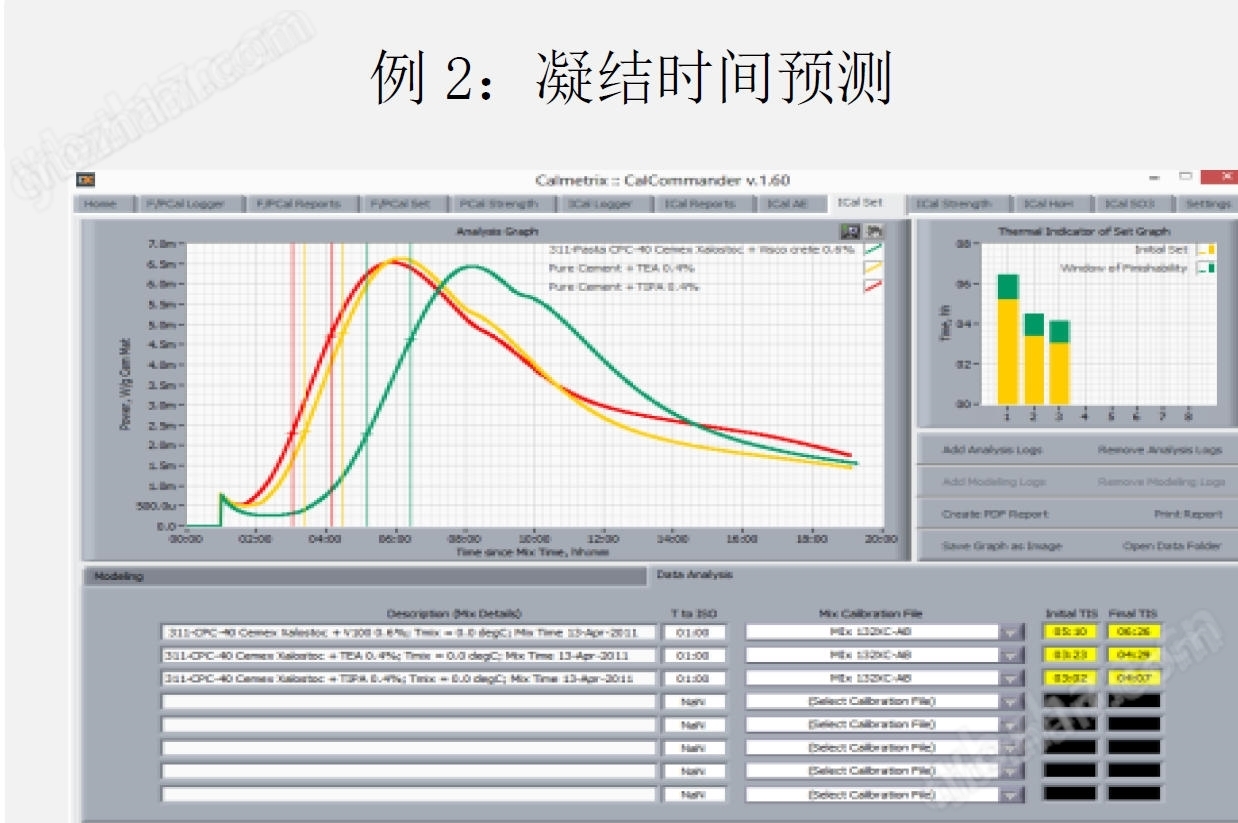Click T to ISO field of V100 row

[x=694, y=632]
